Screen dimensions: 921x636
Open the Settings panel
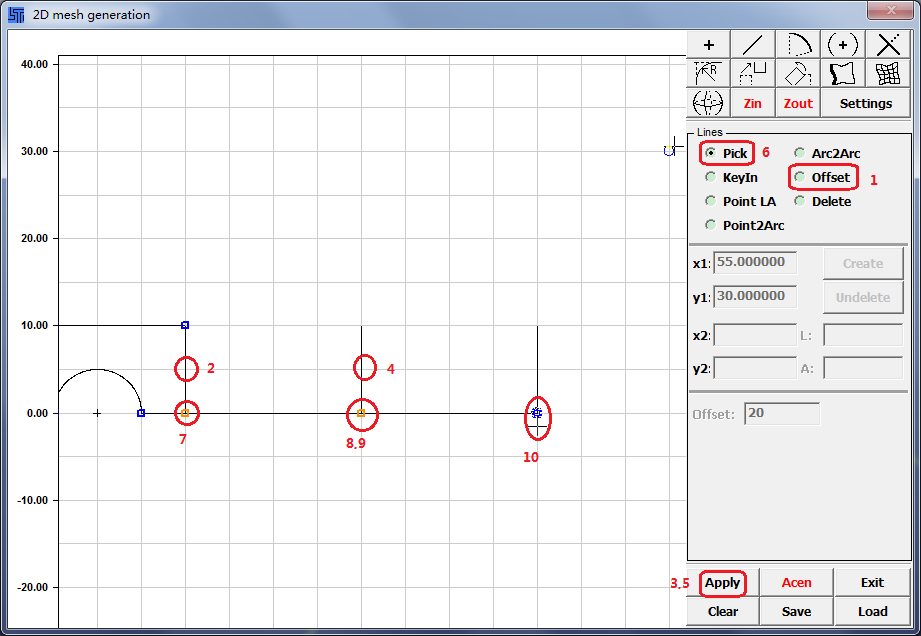pos(866,103)
